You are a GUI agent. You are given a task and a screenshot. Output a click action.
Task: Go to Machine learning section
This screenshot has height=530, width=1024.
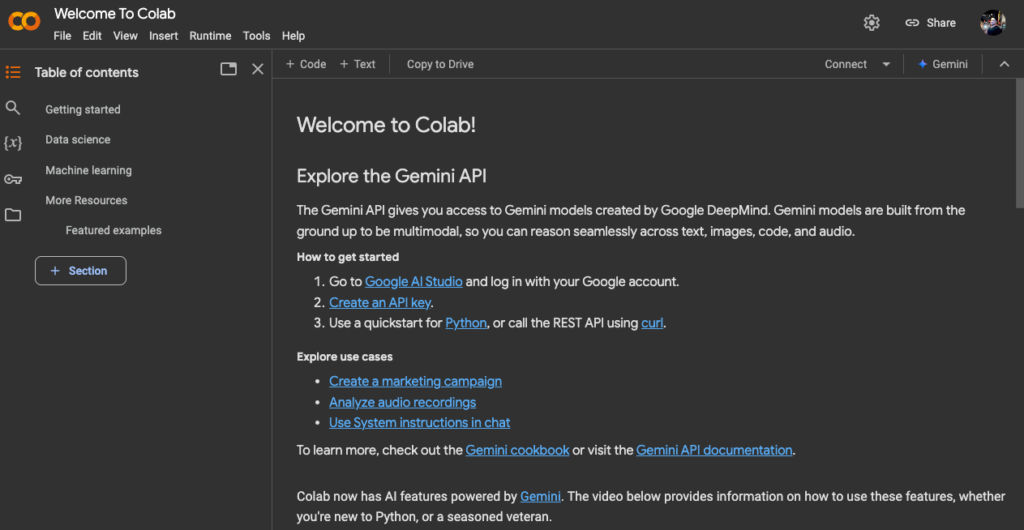[88, 170]
